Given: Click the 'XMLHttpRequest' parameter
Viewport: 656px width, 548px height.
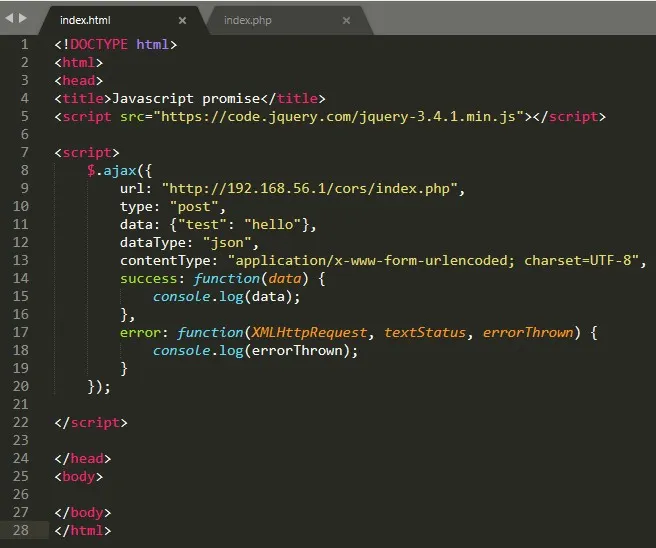Looking at the screenshot, I should click(x=309, y=333).
